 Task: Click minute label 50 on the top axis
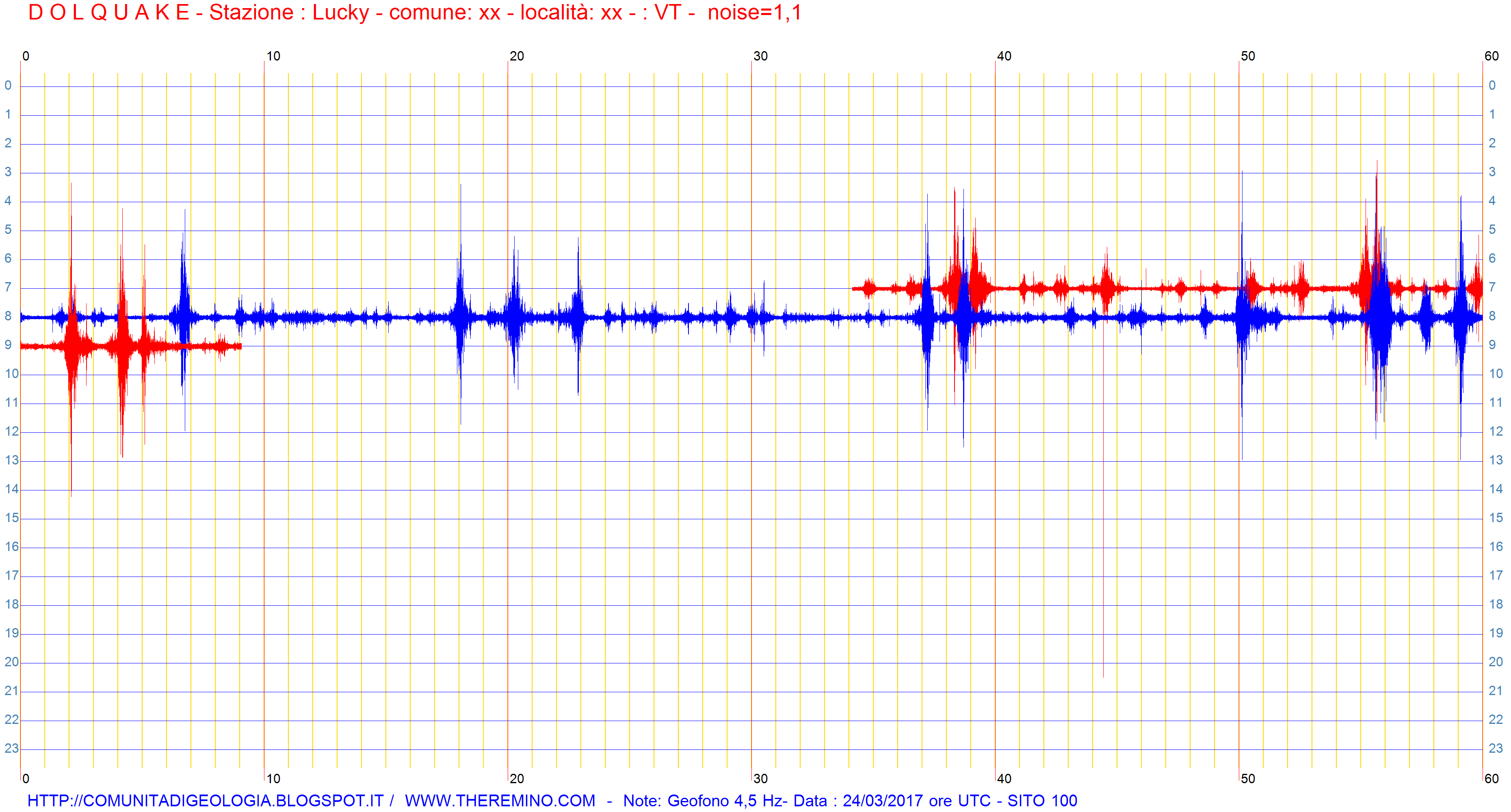click(x=1248, y=56)
